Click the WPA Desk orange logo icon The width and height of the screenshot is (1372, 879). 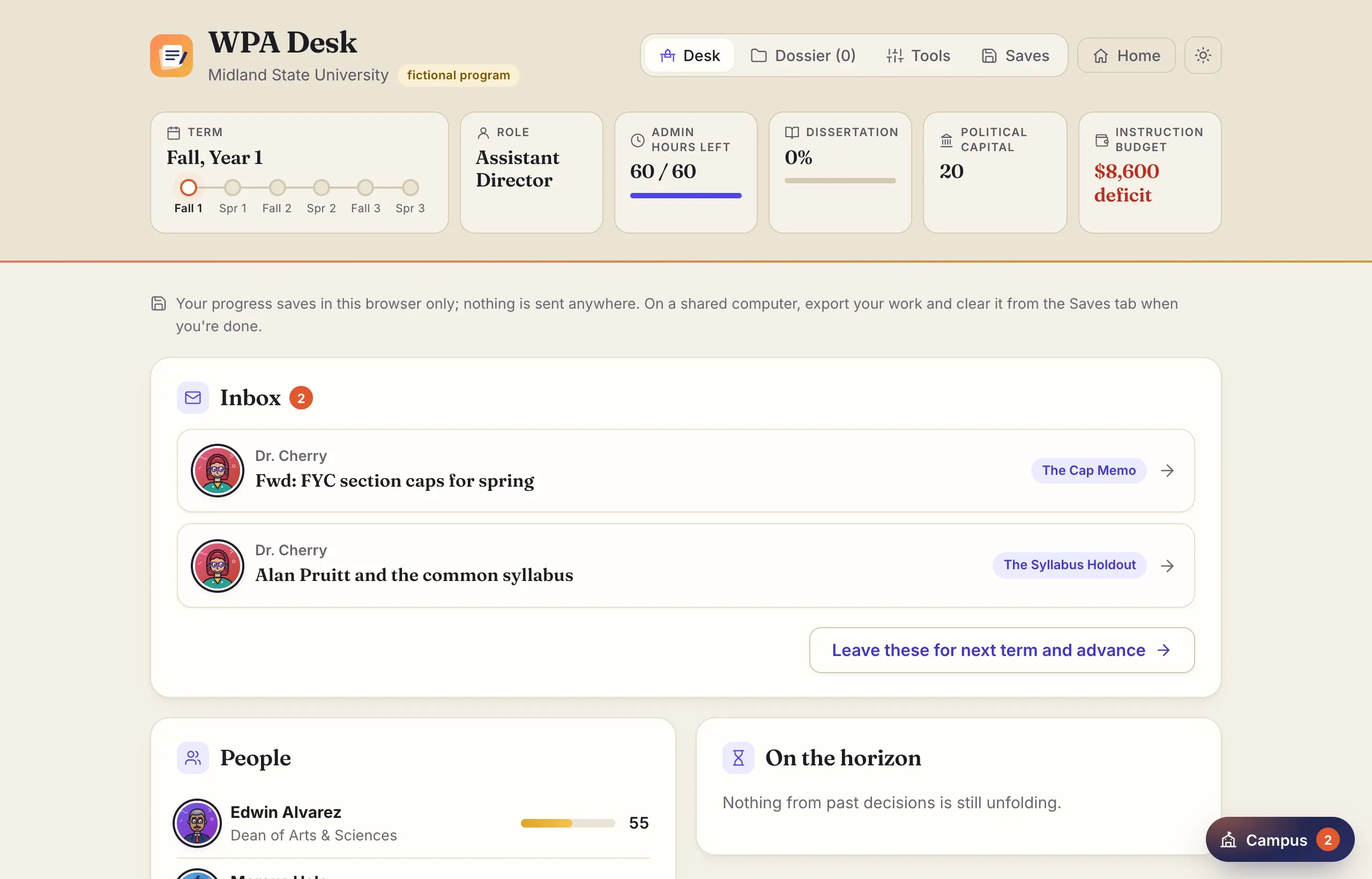coord(171,55)
